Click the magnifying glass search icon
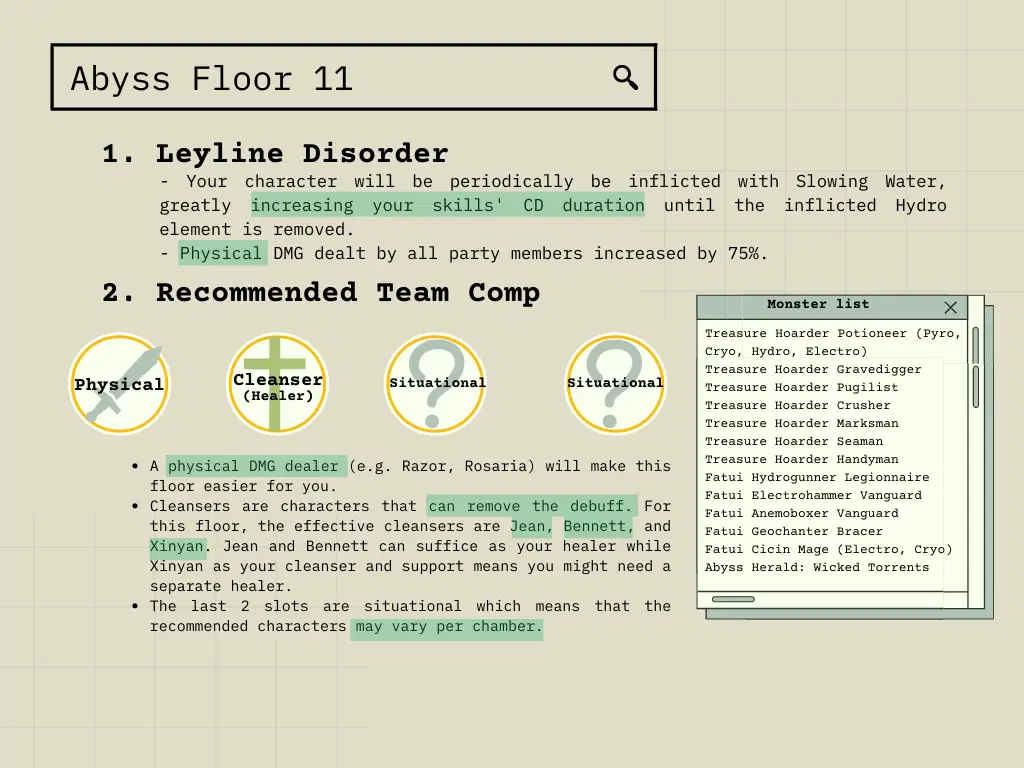This screenshot has width=1024, height=768. pyautogui.click(x=625, y=78)
